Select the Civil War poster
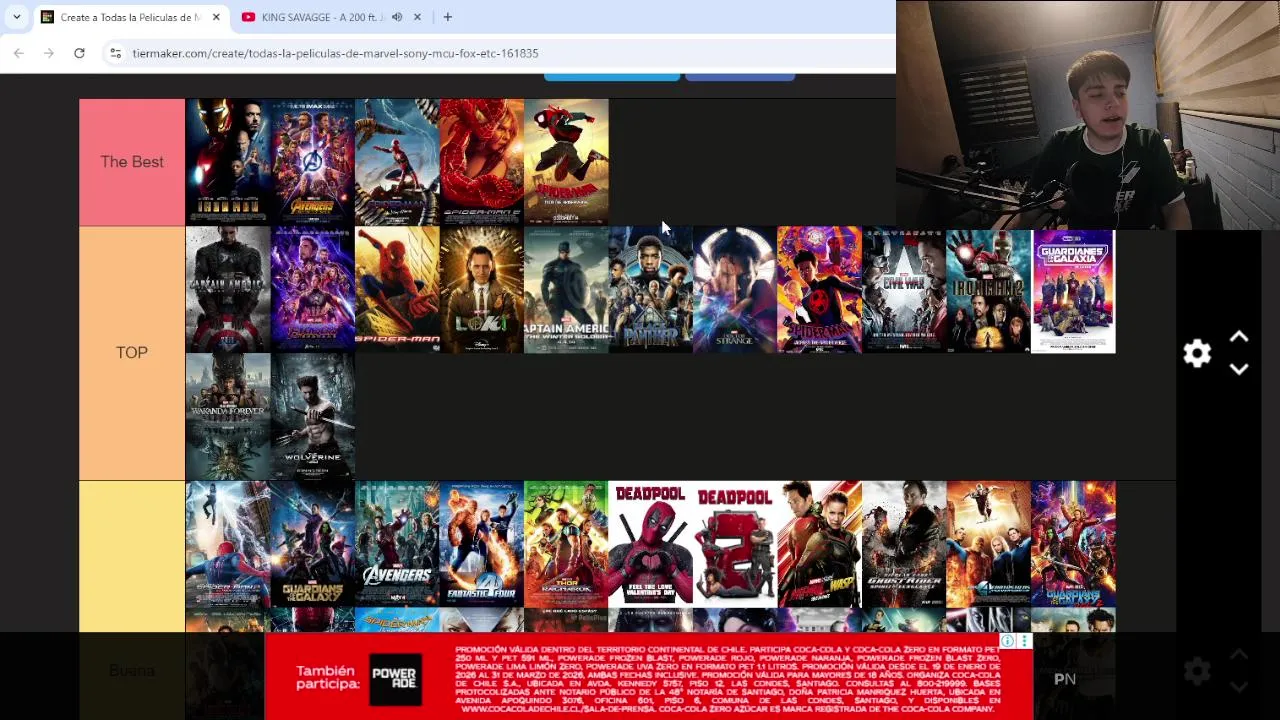This screenshot has width=1280, height=720. [904, 291]
